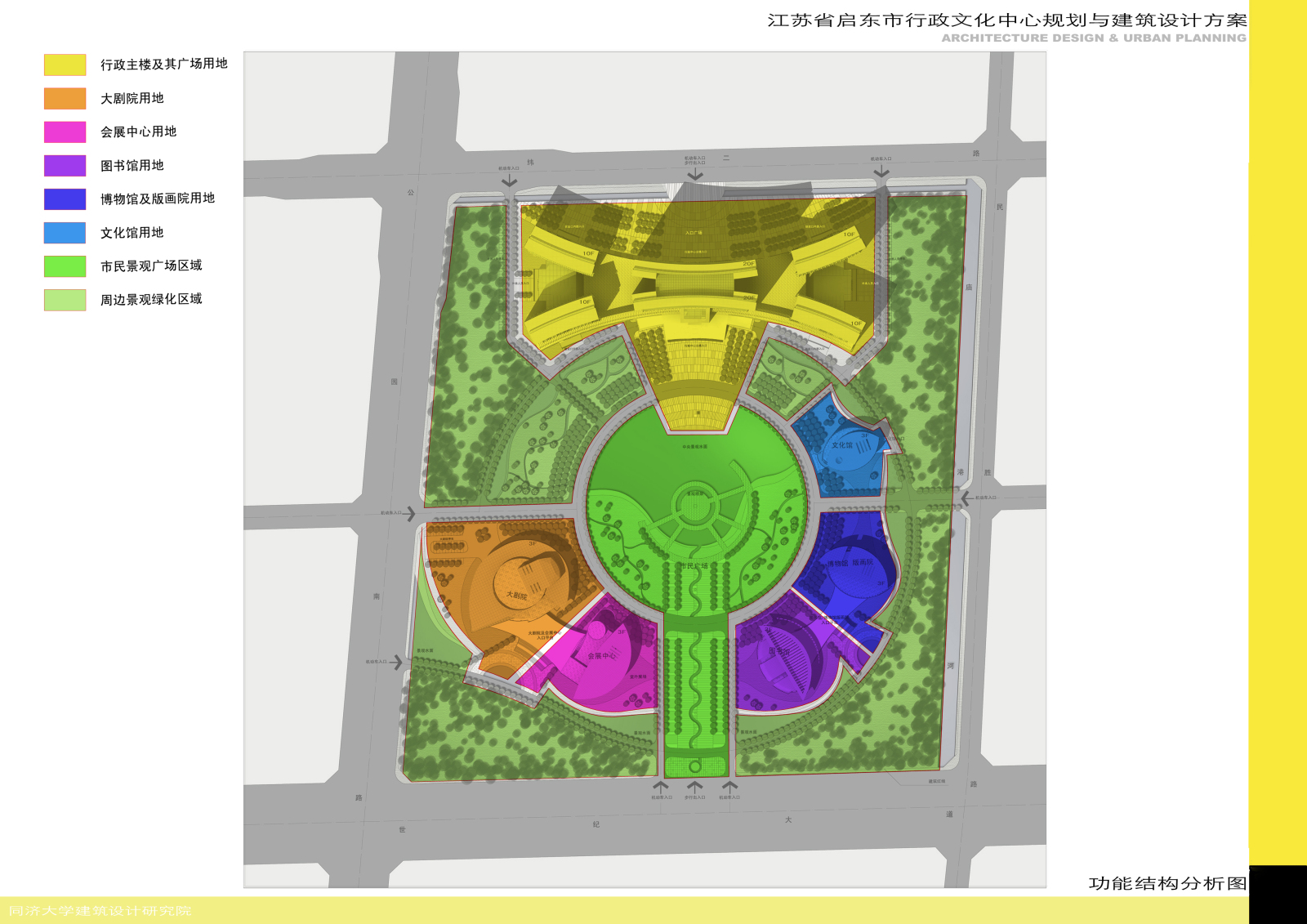Click the small round pond at the axis south end
The image size is (1307, 924).
695,766
